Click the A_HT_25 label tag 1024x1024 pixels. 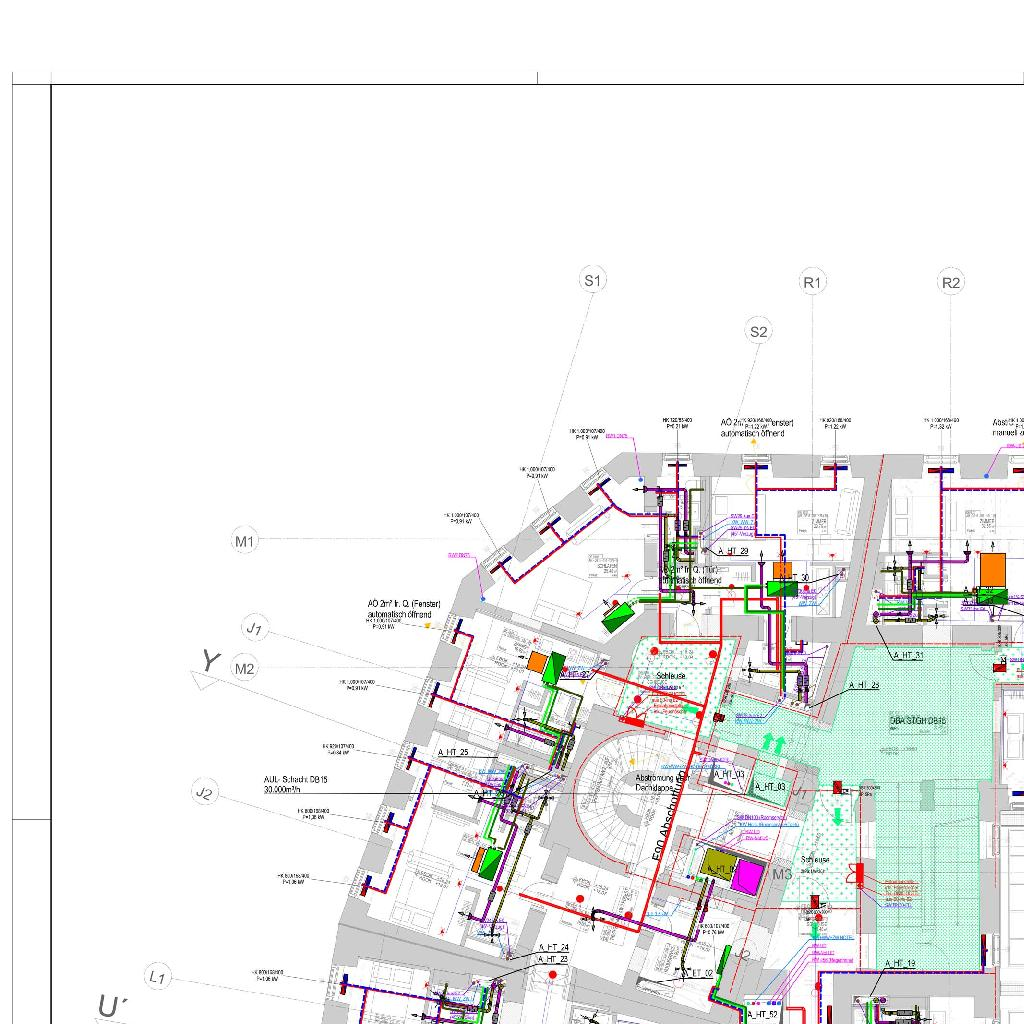(x=453, y=752)
